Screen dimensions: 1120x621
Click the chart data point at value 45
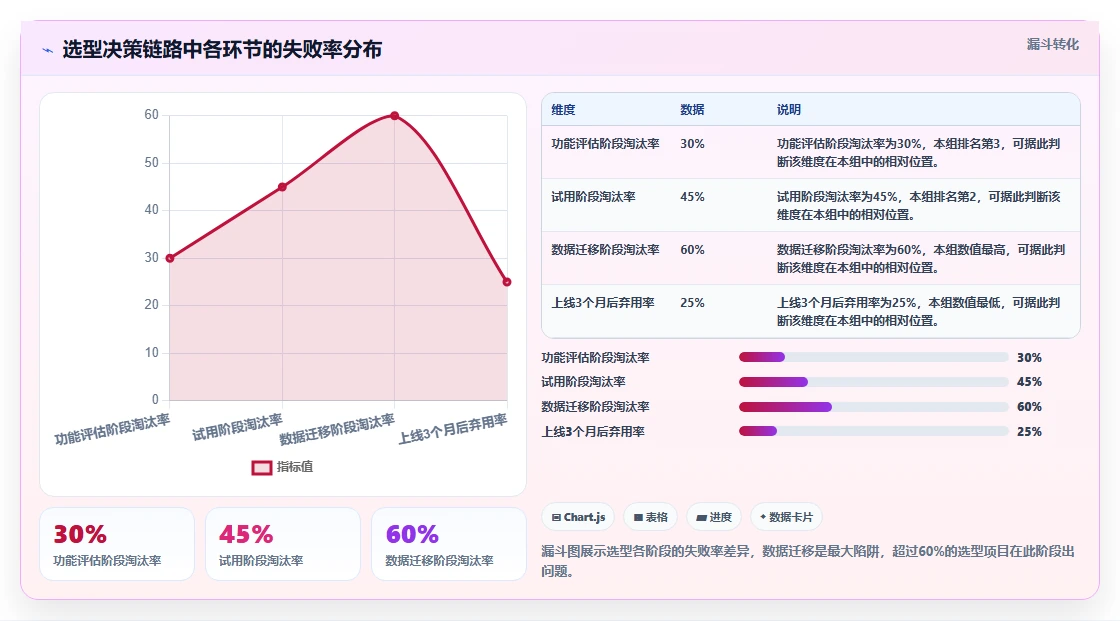282,187
